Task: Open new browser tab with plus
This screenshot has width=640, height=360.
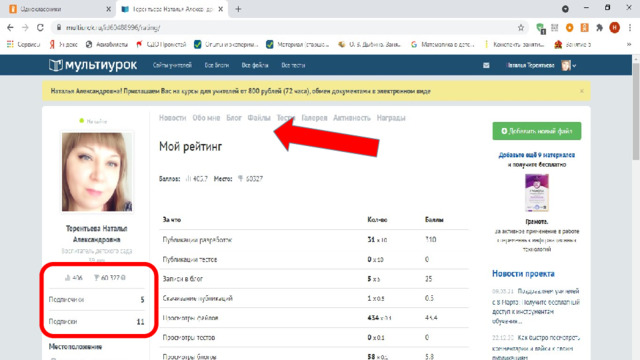Action: (238, 9)
